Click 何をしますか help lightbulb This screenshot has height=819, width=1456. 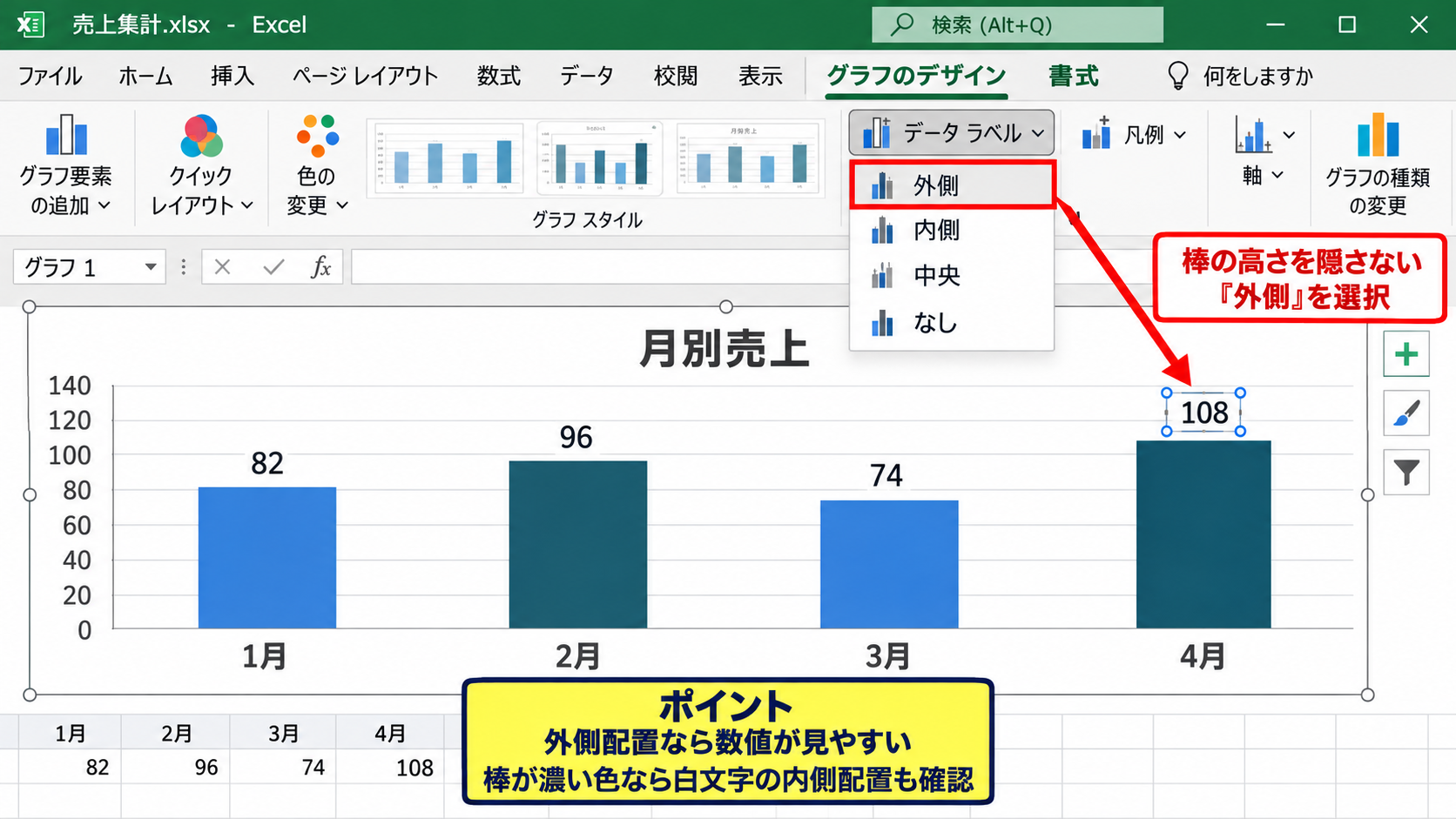pos(1177,76)
